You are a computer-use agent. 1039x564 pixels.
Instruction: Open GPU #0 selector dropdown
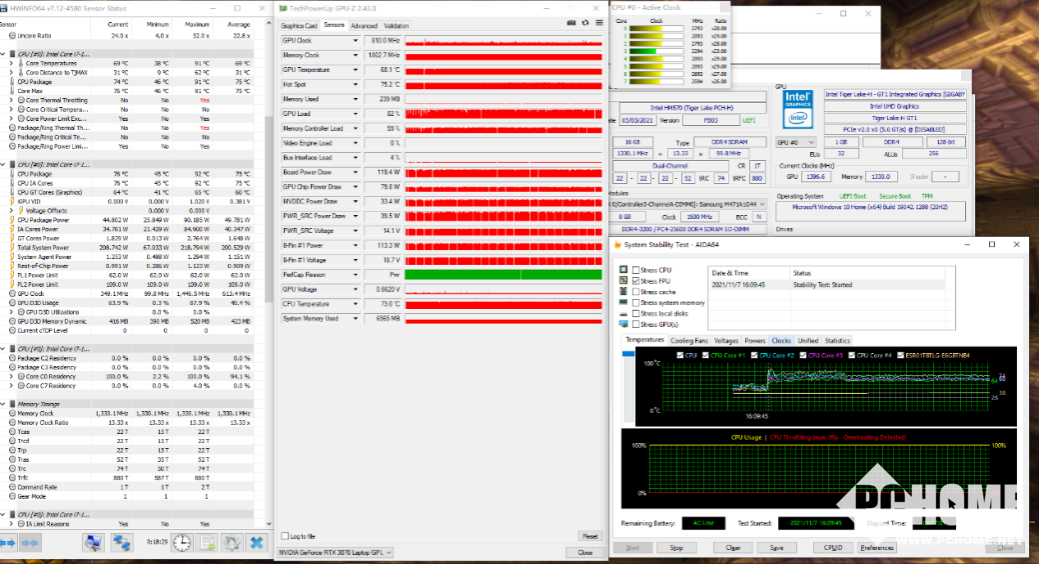click(796, 142)
